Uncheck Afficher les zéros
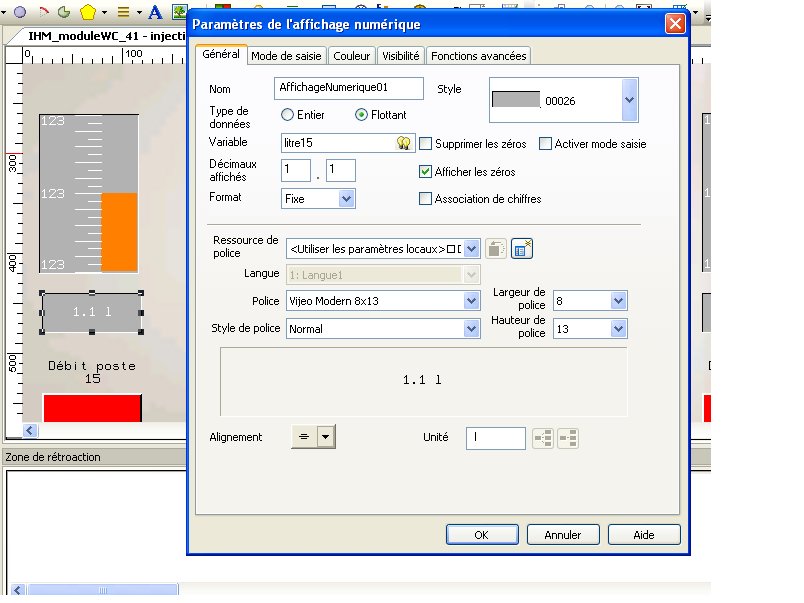The width and height of the screenshot is (804, 603). click(426, 172)
